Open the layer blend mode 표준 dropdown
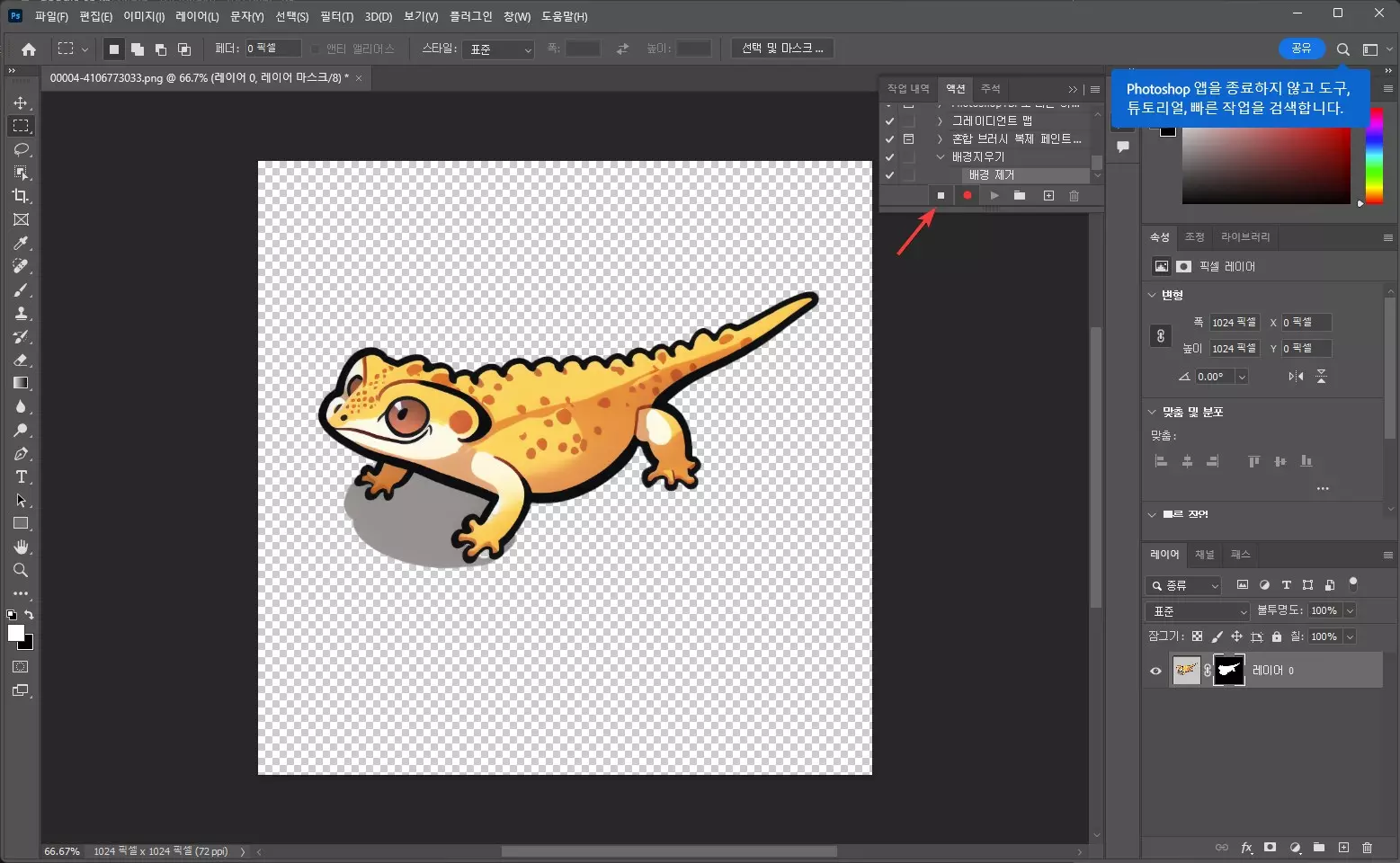 pos(1198,611)
